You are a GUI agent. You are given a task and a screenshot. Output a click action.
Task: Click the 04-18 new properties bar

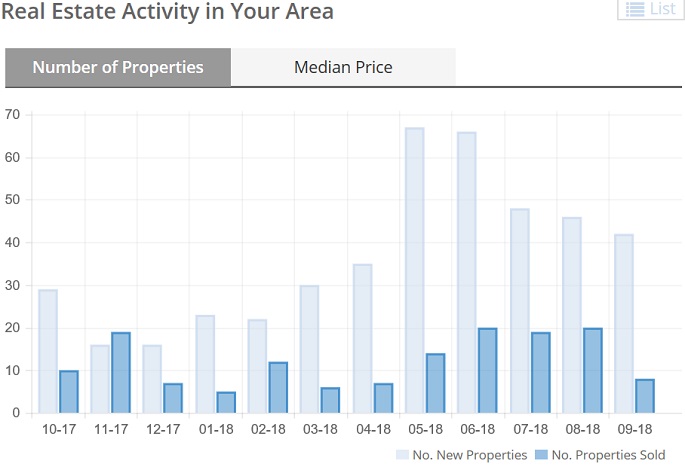coord(362,338)
